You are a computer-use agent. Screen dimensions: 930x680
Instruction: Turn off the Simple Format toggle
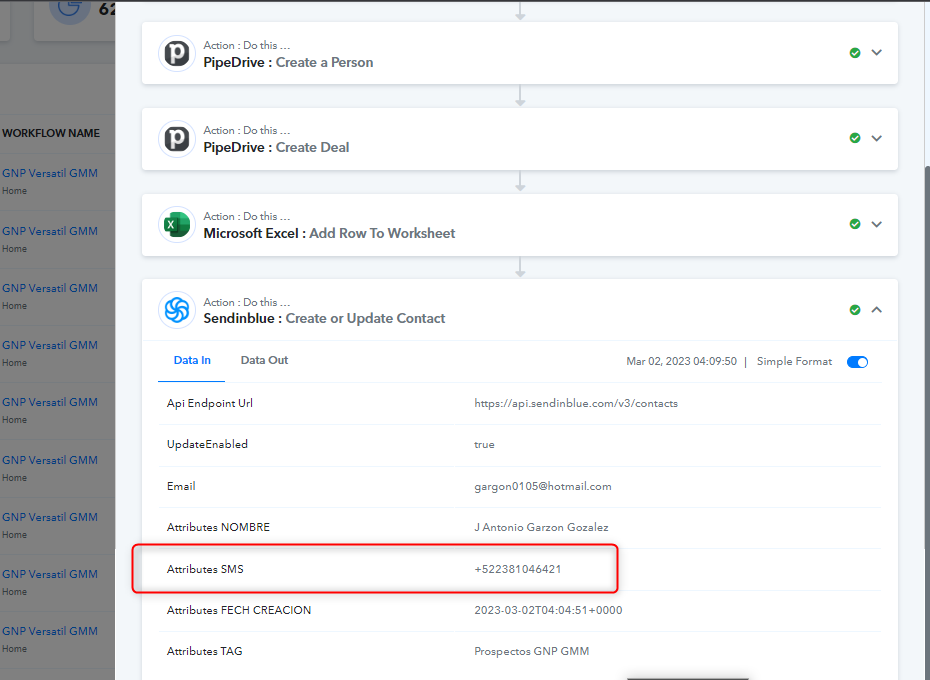pos(857,362)
